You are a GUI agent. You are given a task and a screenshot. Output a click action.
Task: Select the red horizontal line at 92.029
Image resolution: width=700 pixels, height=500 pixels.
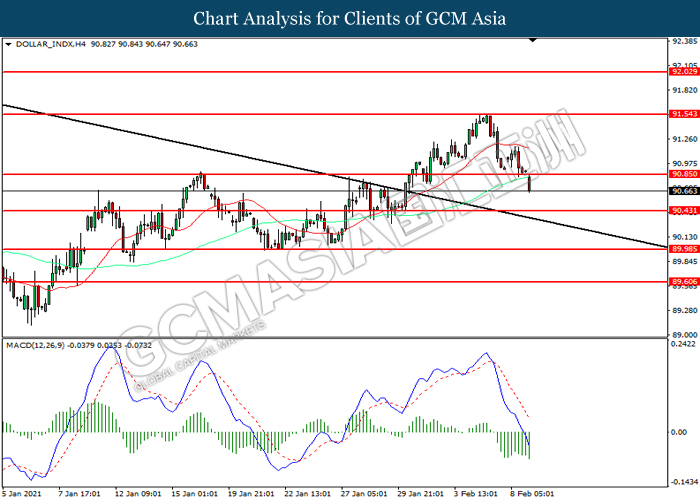click(335, 71)
